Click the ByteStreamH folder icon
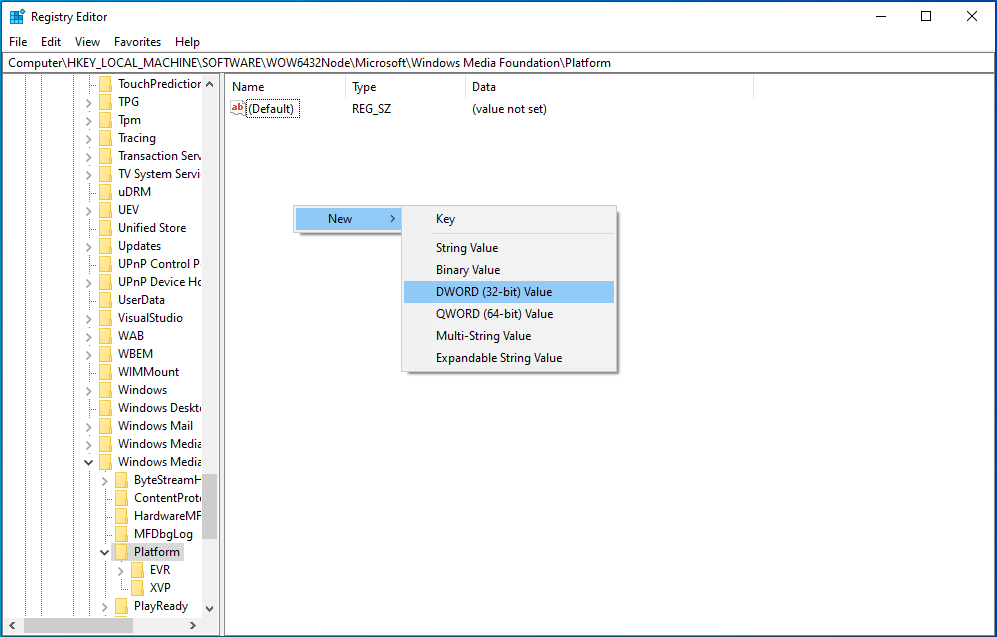Viewport: 997px width, 637px height. [x=121, y=480]
